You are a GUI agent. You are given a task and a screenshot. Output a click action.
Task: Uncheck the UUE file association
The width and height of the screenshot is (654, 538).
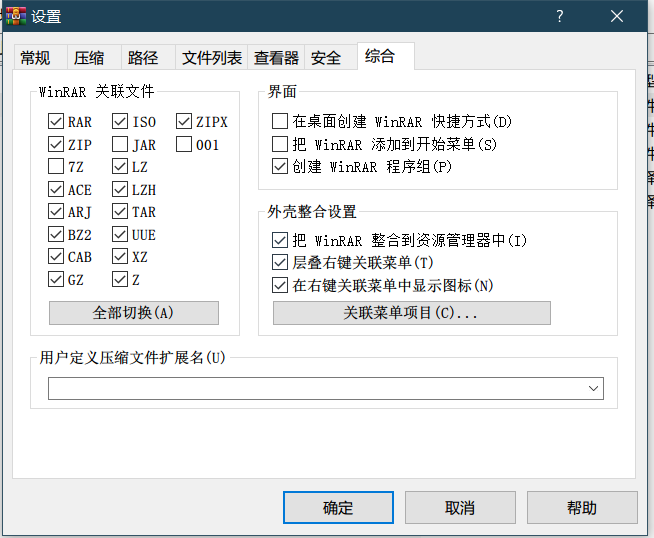click(120, 234)
